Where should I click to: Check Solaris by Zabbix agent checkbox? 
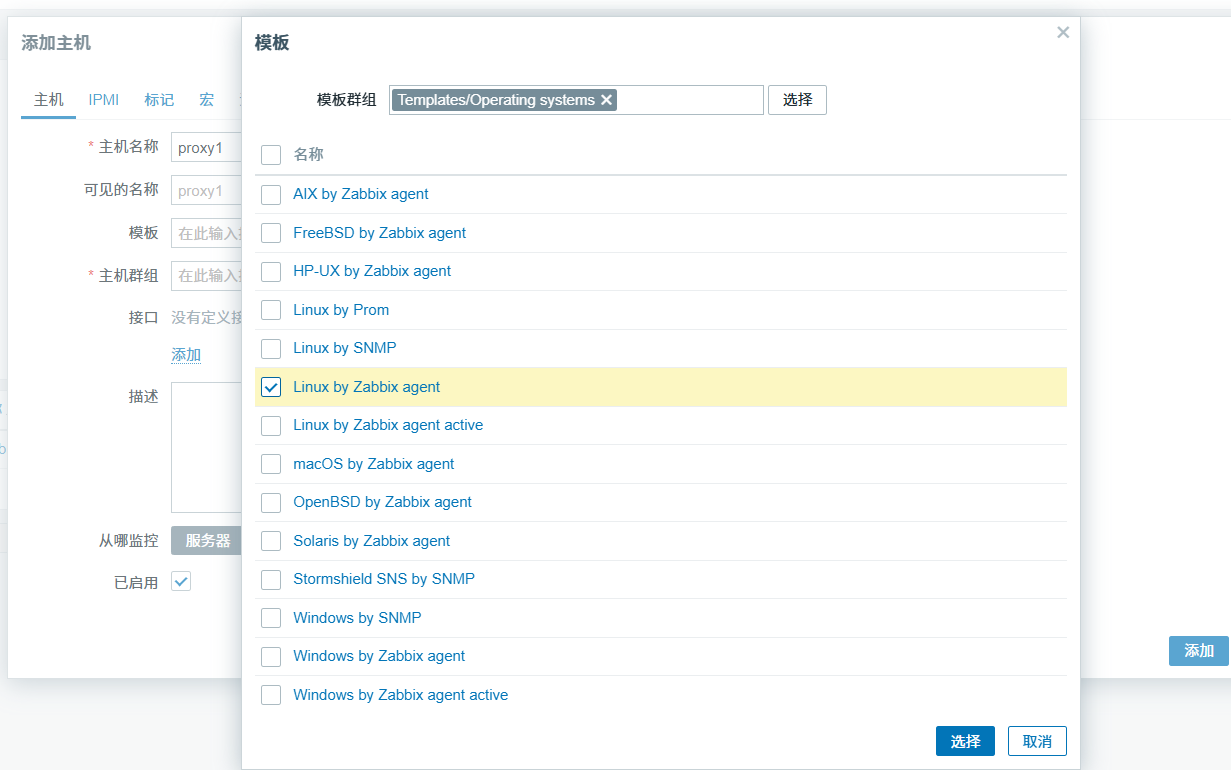[x=271, y=541]
